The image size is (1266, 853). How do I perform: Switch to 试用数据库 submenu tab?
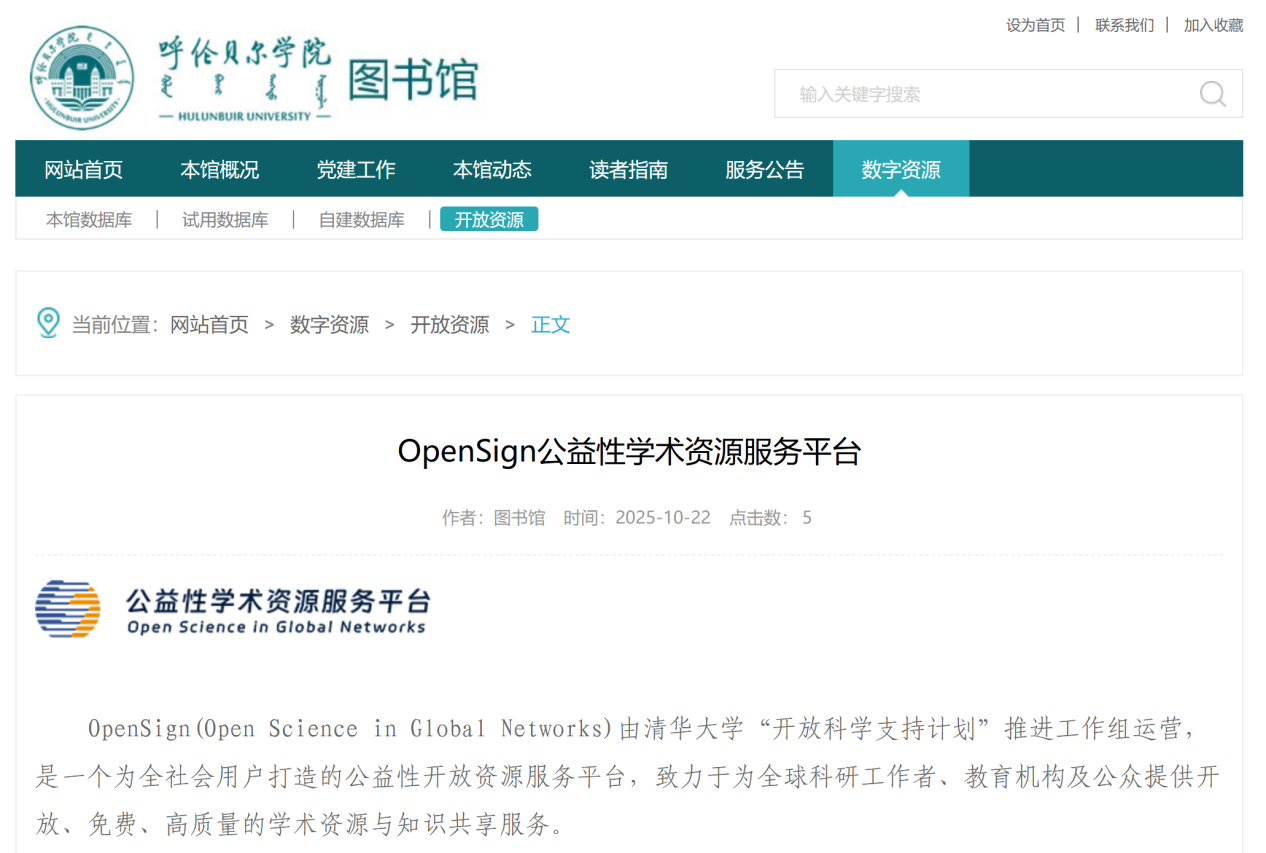click(x=225, y=220)
